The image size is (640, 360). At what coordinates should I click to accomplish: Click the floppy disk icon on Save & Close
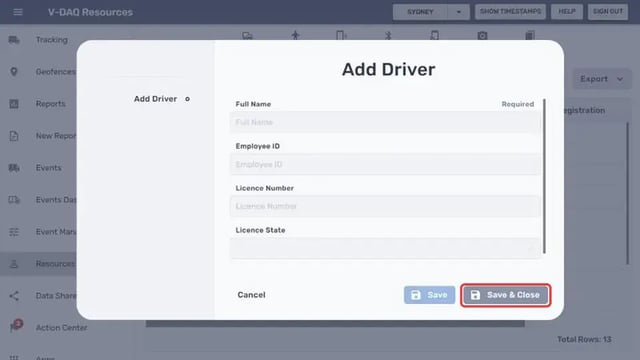475,295
